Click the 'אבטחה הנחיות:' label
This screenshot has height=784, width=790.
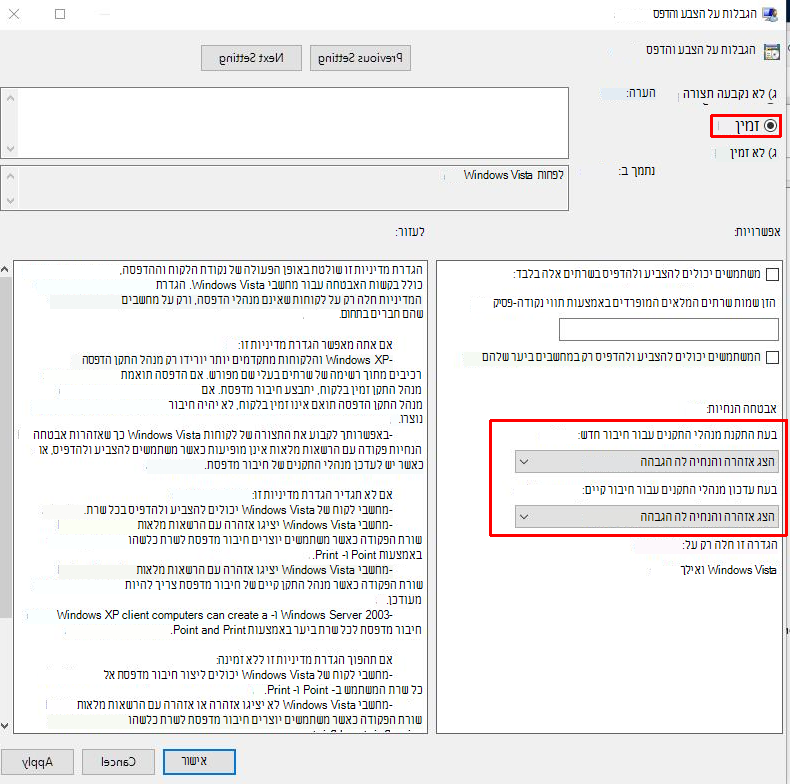pos(742,409)
